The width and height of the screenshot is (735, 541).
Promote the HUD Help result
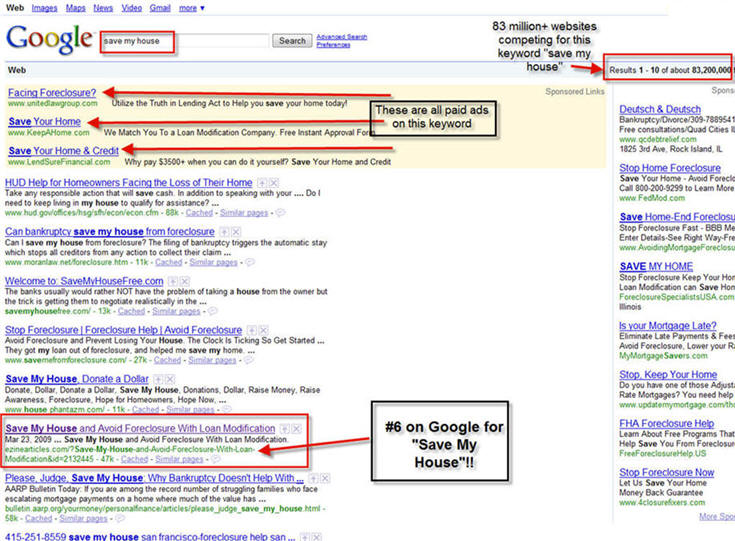(x=262, y=183)
